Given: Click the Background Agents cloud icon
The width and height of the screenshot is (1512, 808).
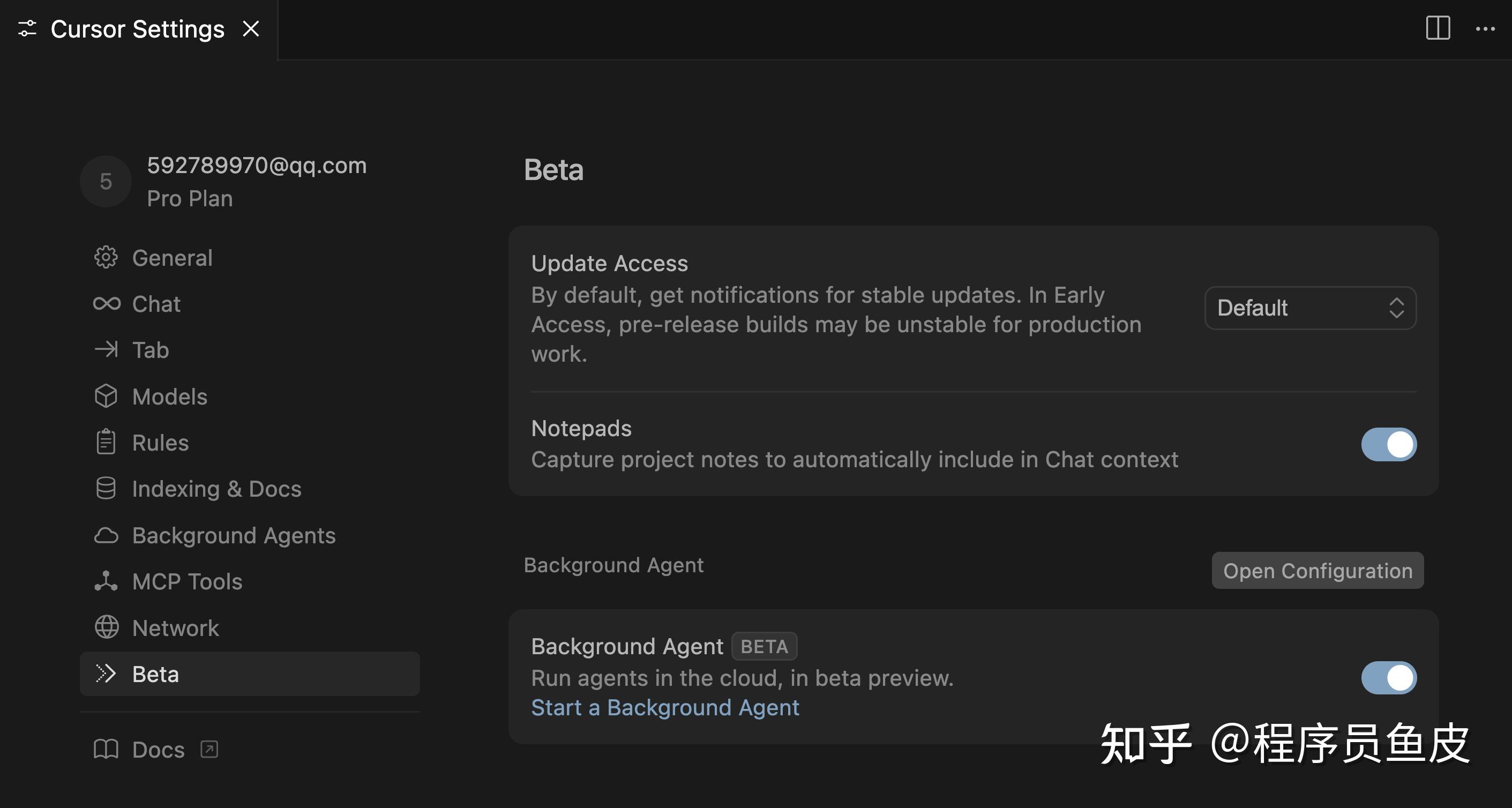Looking at the screenshot, I should 106,535.
